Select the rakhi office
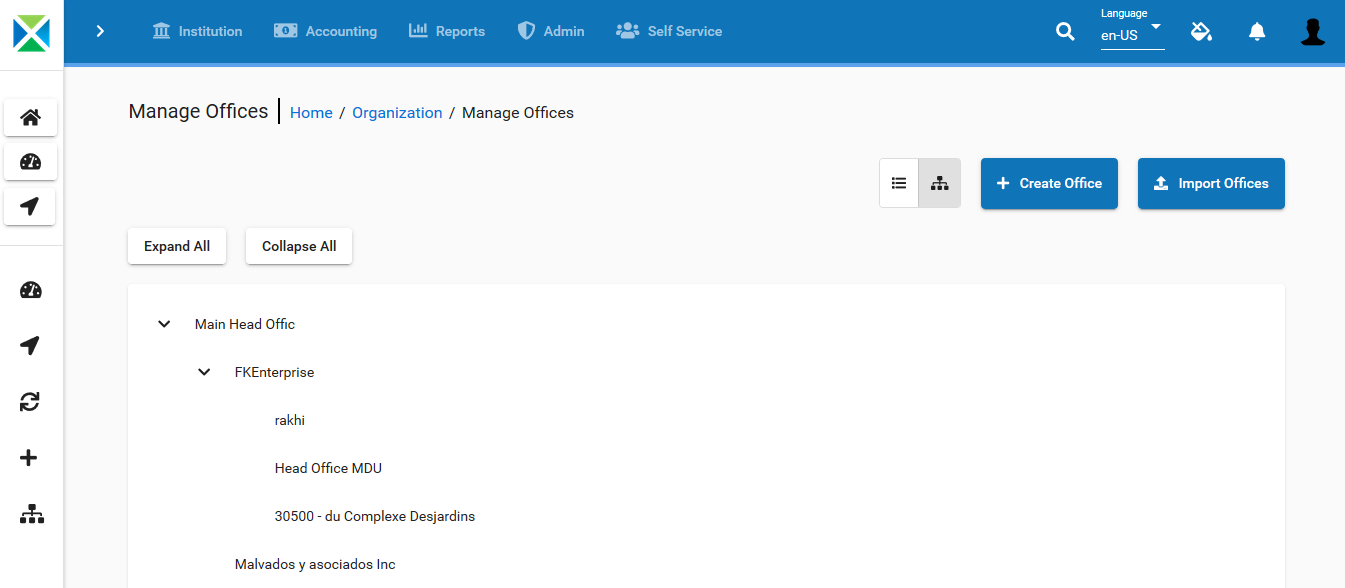This screenshot has height=588, width=1345. coord(290,420)
